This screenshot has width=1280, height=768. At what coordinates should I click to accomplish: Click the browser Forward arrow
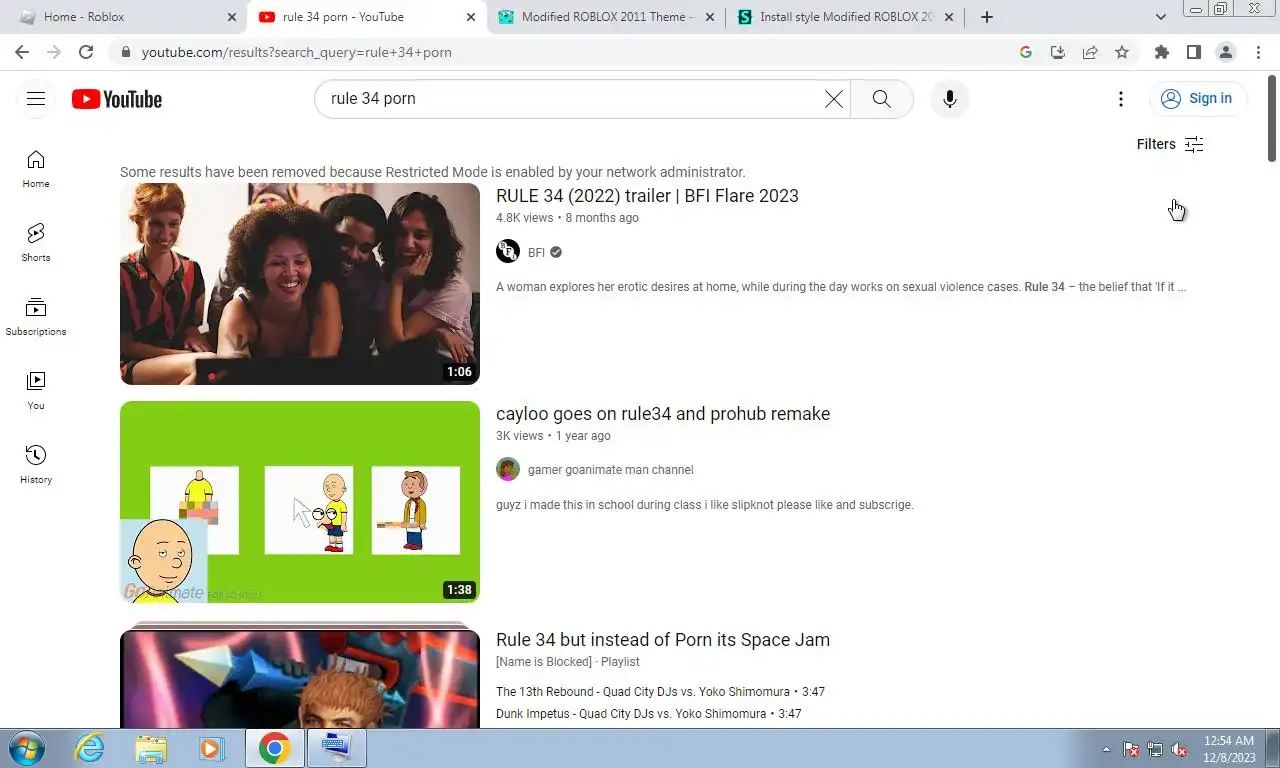tap(54, 52)
